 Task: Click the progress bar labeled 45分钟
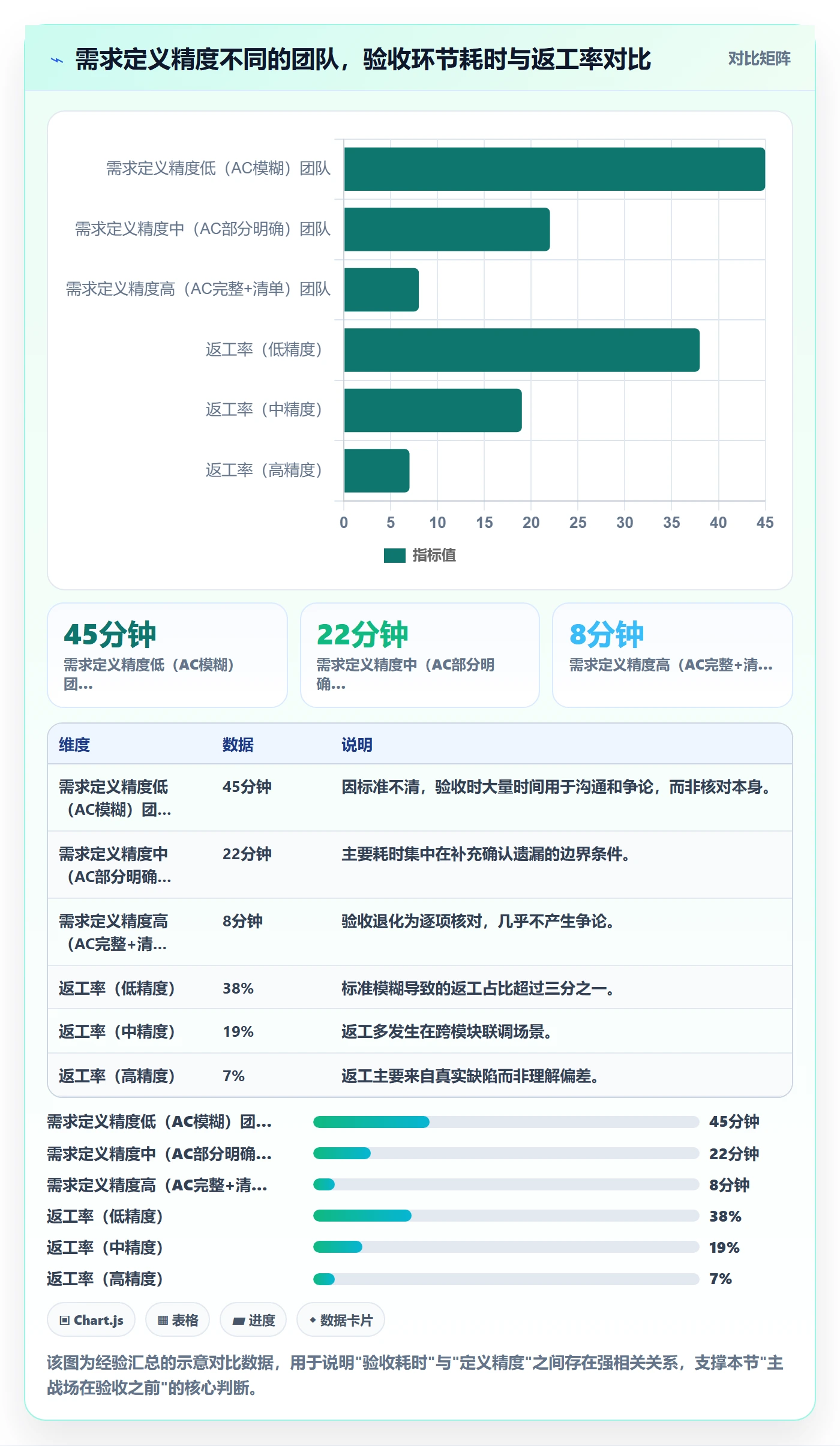(506, 1122)
